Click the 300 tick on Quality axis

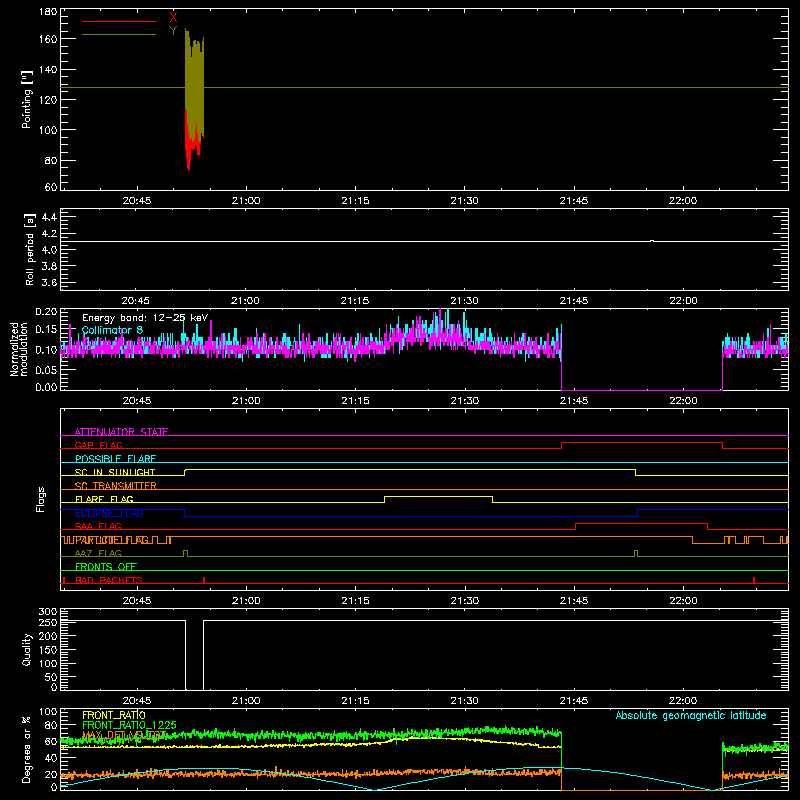click(x=48, y=612)
